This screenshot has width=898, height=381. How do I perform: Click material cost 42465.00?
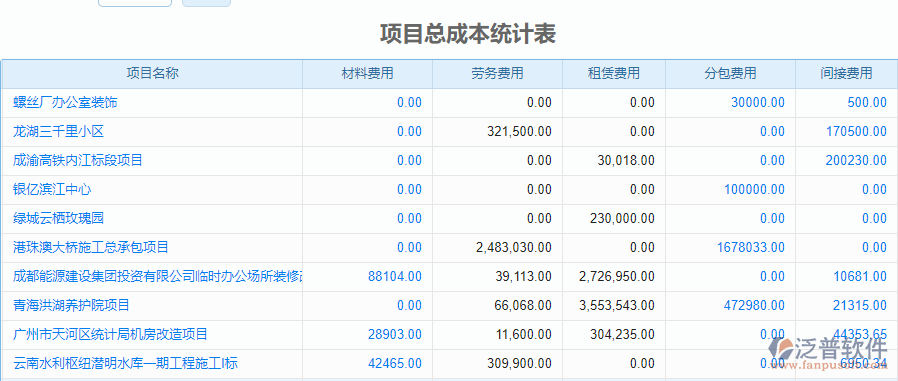click(395, 363)
